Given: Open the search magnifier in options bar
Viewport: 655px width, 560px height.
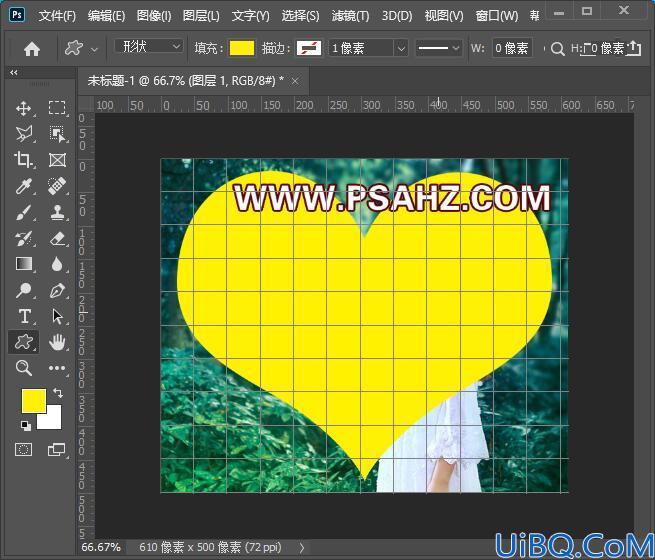Looking at the screenshot, I should (557, 49).
